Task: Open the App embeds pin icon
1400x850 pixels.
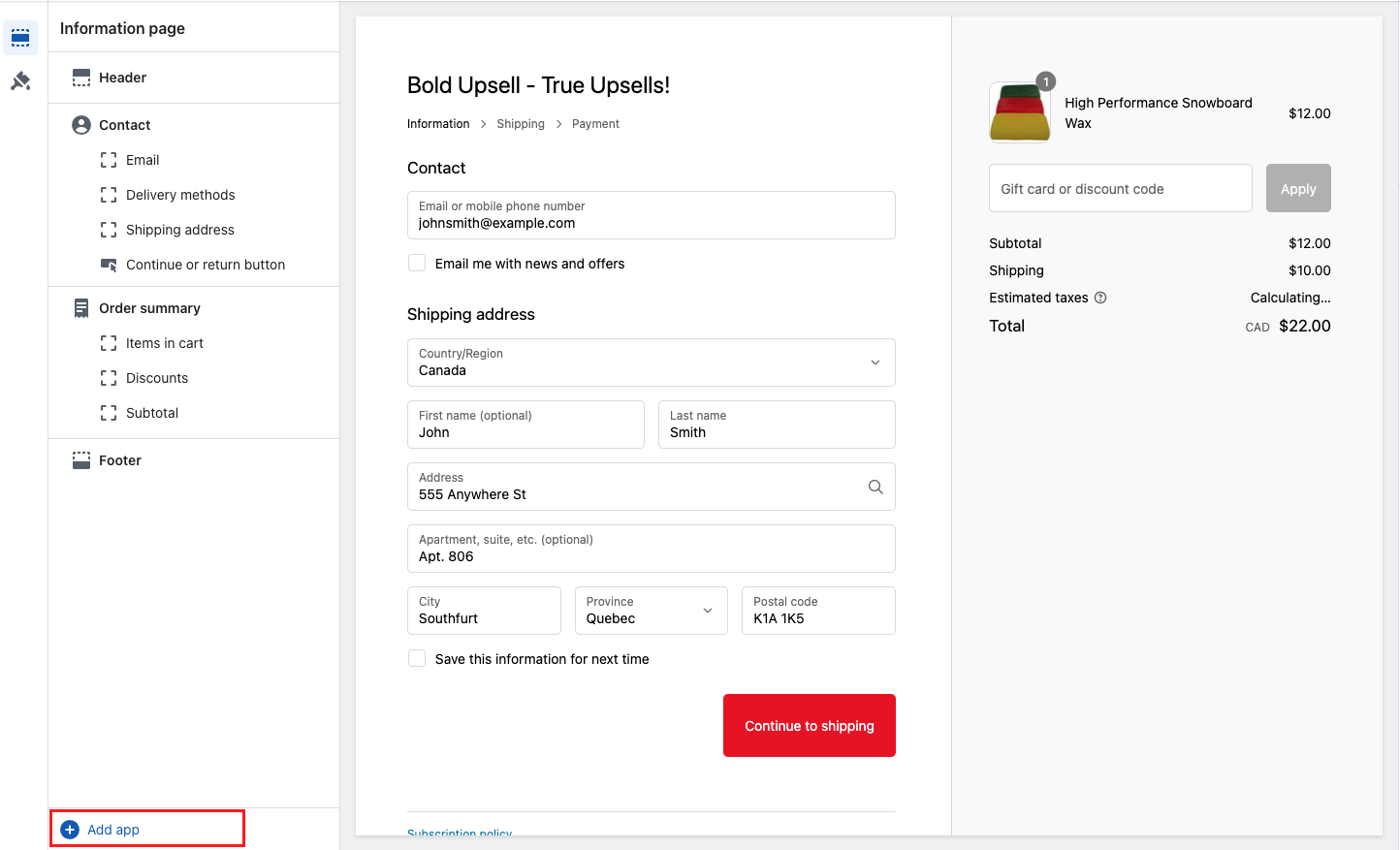Action: pyautogui.click(x=20, y=81)
